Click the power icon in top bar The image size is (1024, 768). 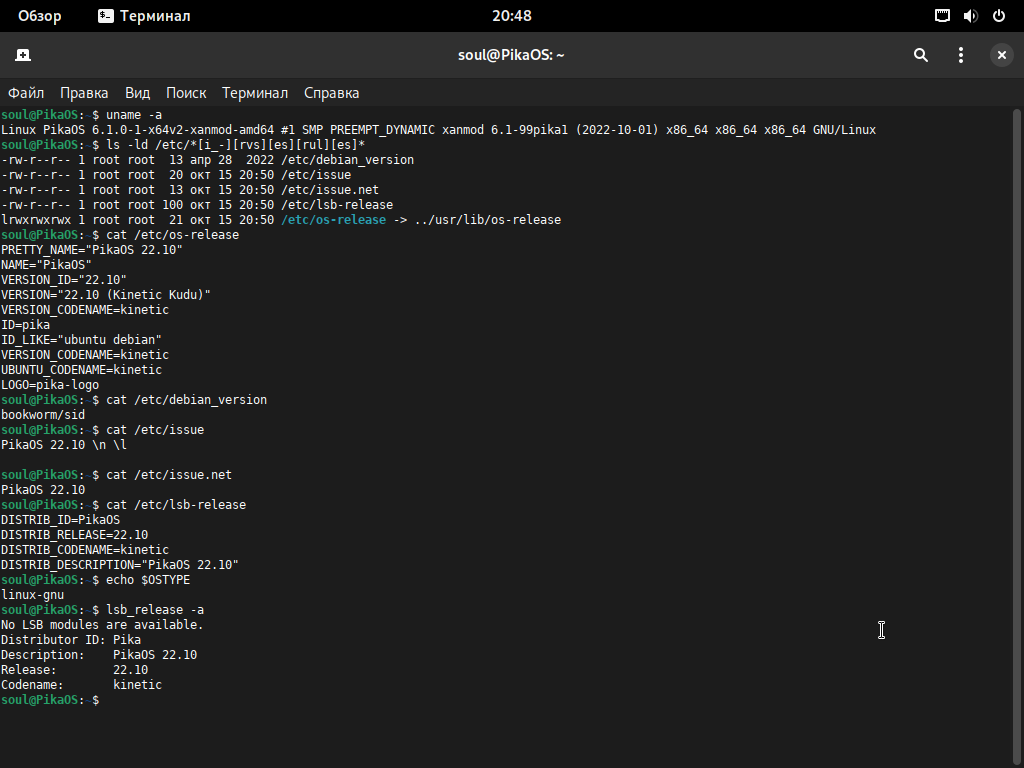tap(999, 16)
